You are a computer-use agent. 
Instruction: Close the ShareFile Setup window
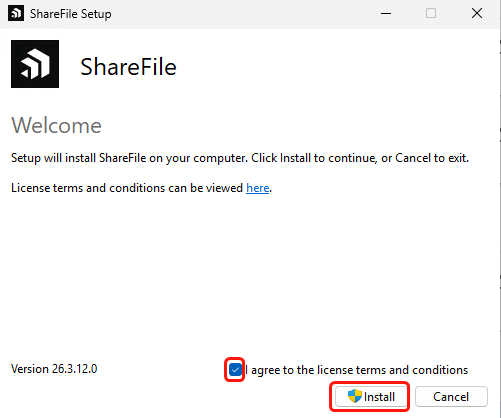click(x=477, y=14)
